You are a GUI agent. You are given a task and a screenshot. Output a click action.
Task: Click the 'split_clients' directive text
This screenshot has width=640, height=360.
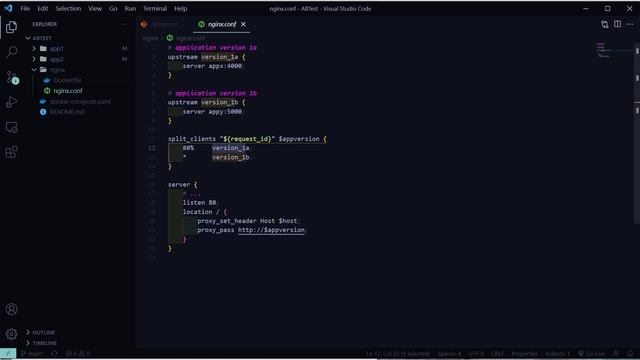pyautogui.click(x=191, y=139)
